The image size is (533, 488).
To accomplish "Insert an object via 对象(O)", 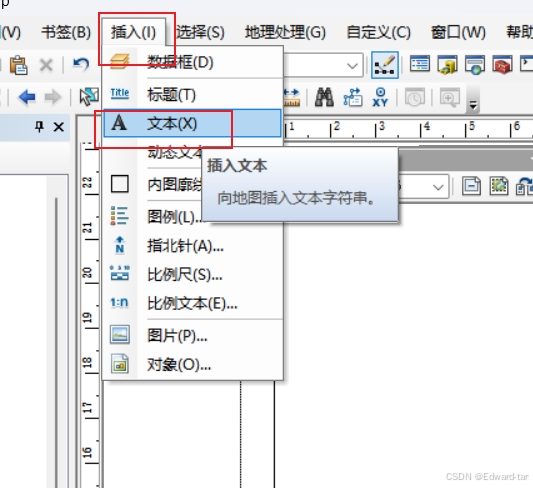I will [x=192, y=365].
